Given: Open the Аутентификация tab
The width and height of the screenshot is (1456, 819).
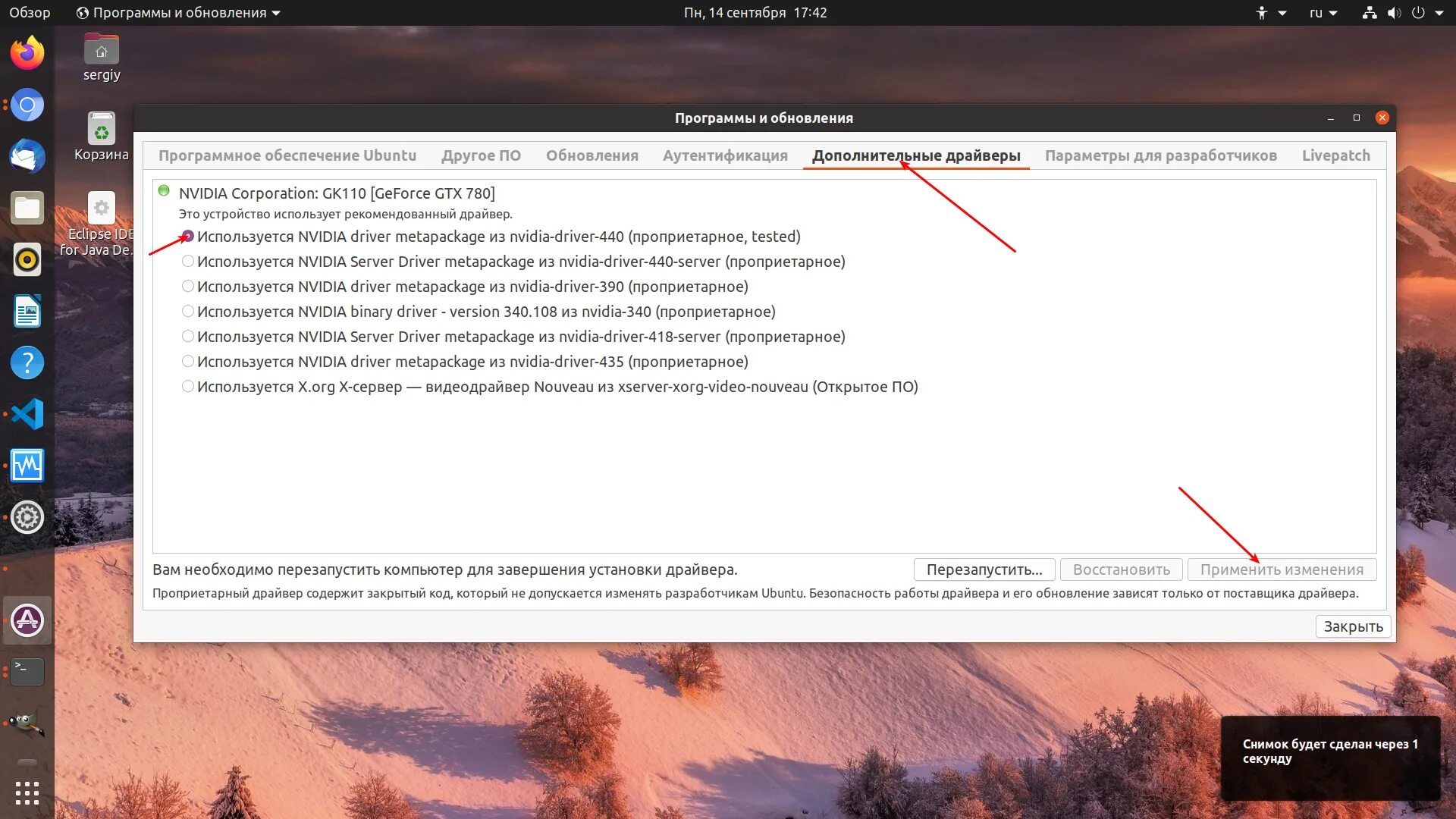Looking at the screenshot, I should pos(725,155).
